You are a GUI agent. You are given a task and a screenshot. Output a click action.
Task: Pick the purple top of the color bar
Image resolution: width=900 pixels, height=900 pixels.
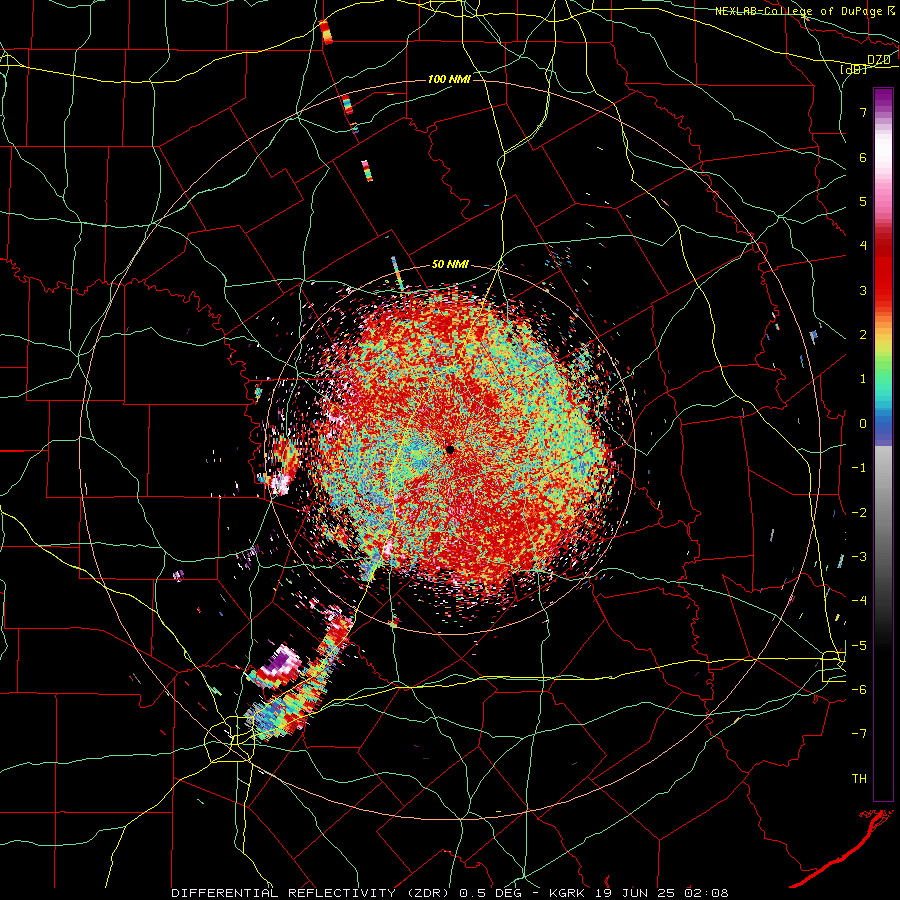click(x=883, y=98)
